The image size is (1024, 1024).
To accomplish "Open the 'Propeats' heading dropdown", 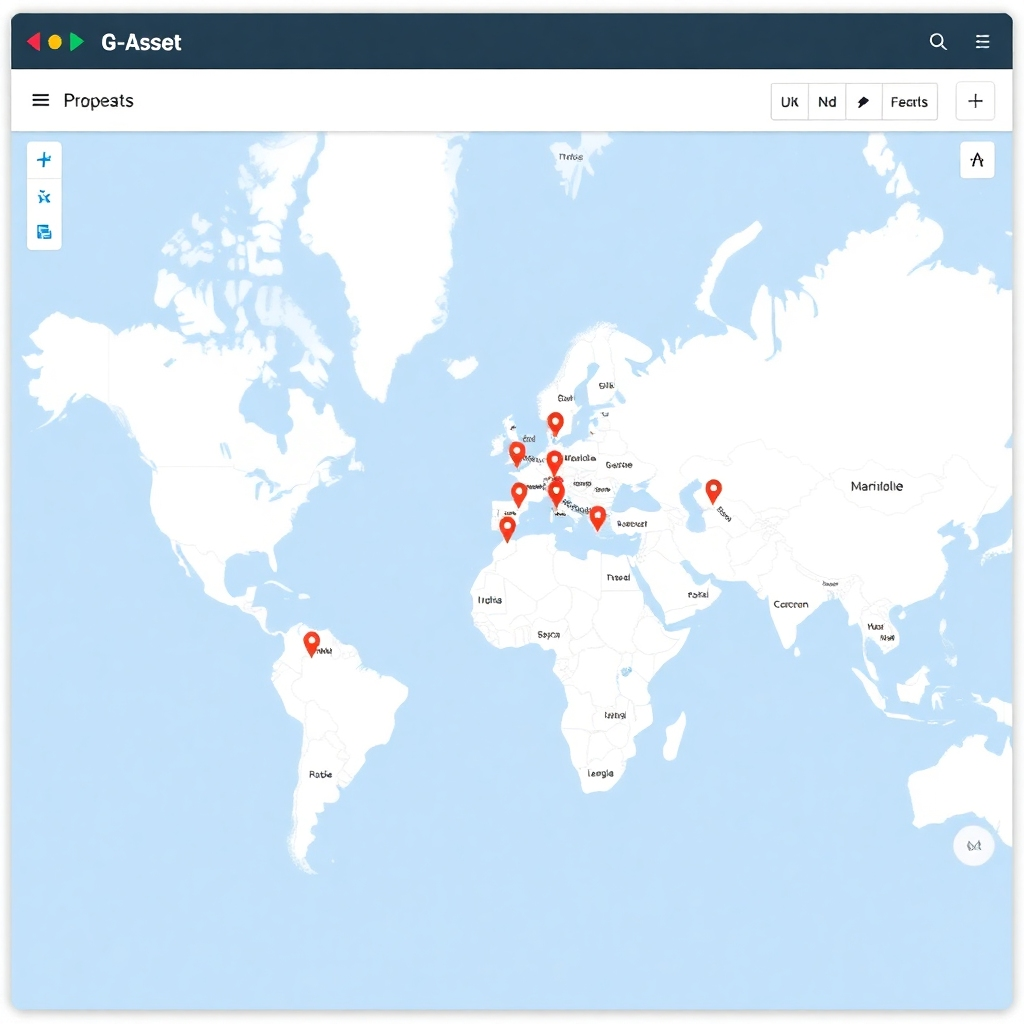I will coord(99,100).
